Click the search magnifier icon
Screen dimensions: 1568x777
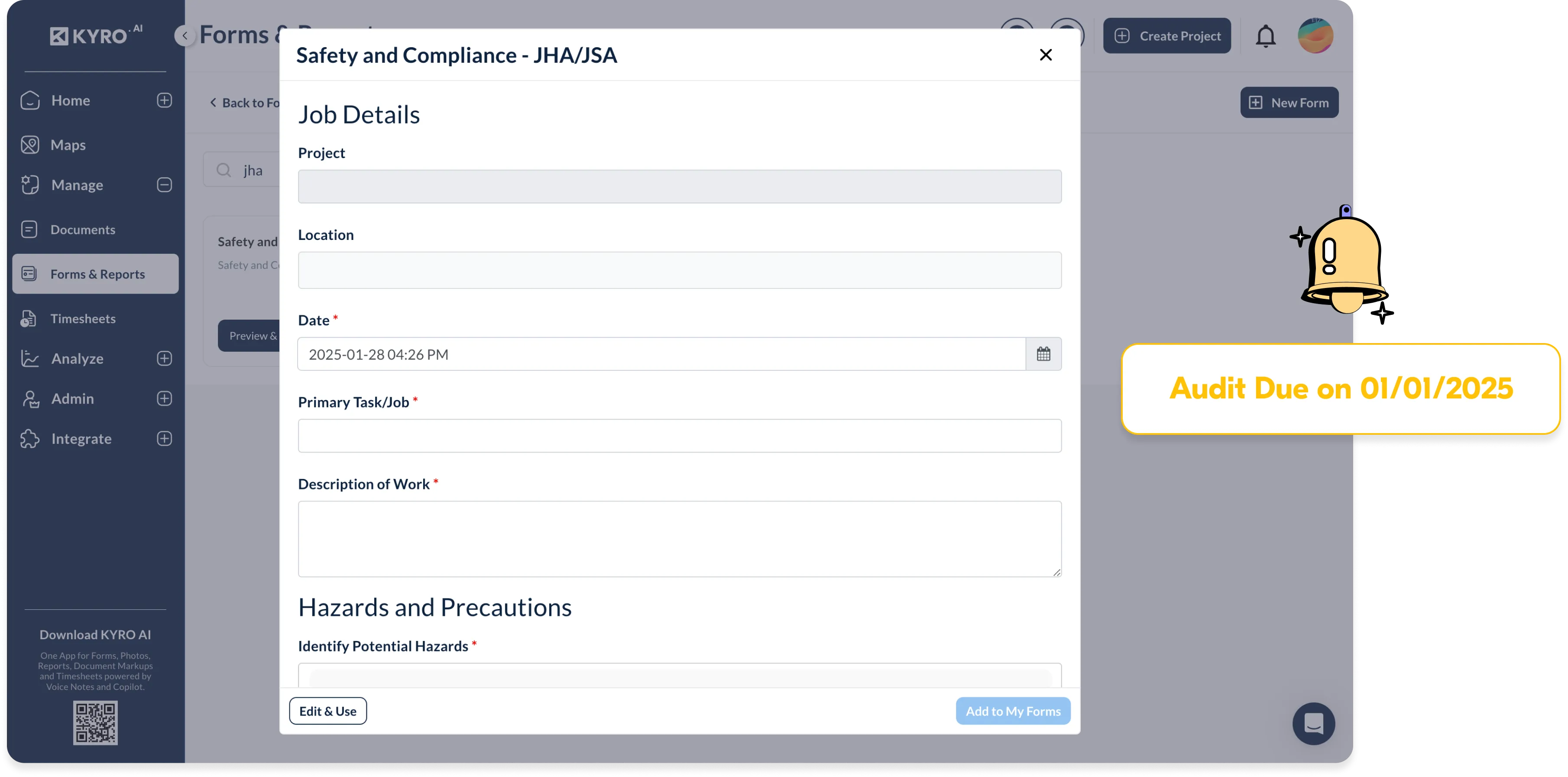(224, 170)
